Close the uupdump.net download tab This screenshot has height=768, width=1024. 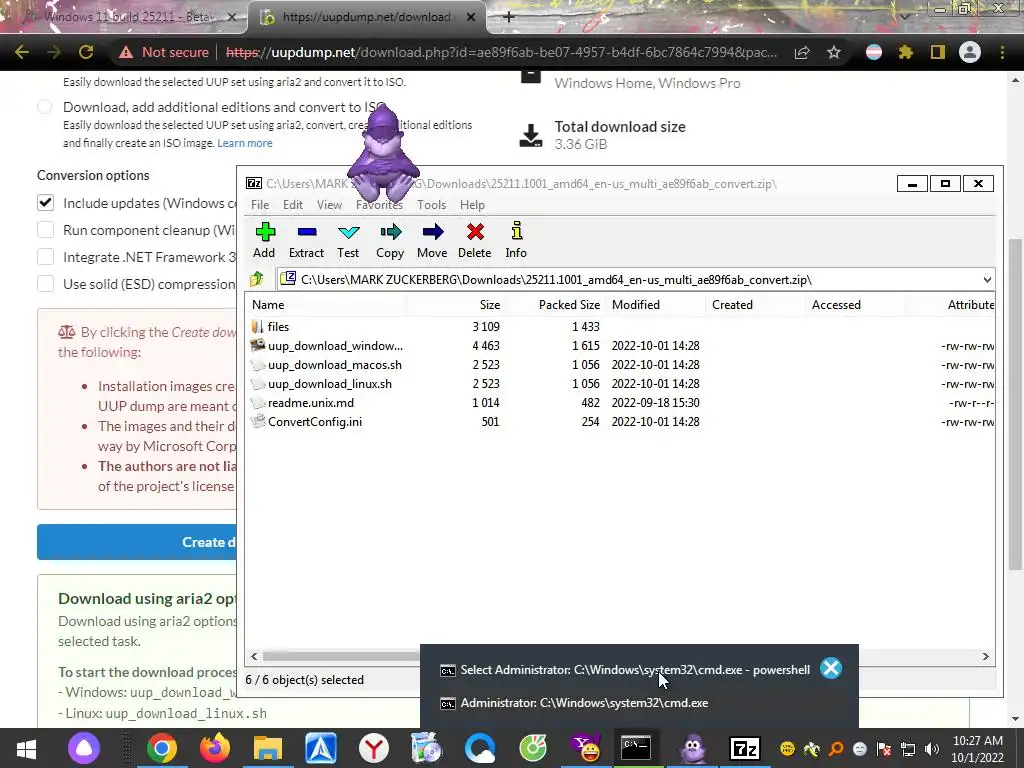click(x=471, y=17)
